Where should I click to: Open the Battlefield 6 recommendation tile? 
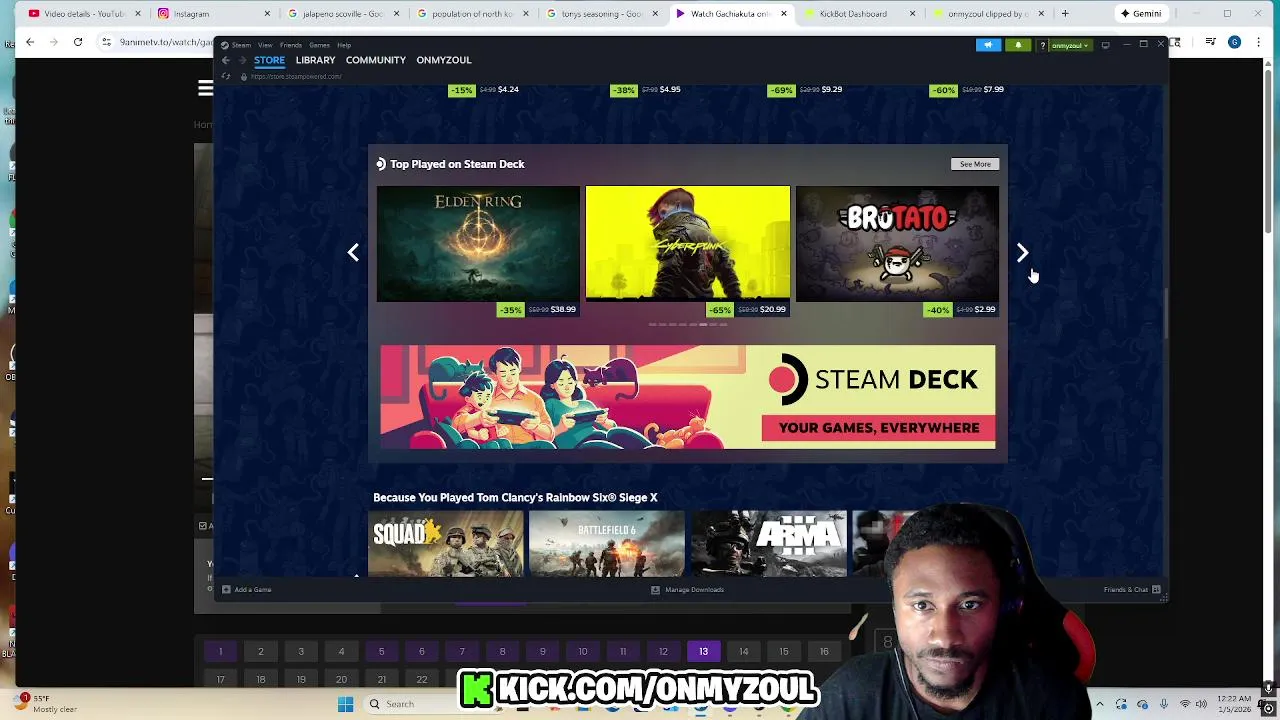(x=607, y=544)
